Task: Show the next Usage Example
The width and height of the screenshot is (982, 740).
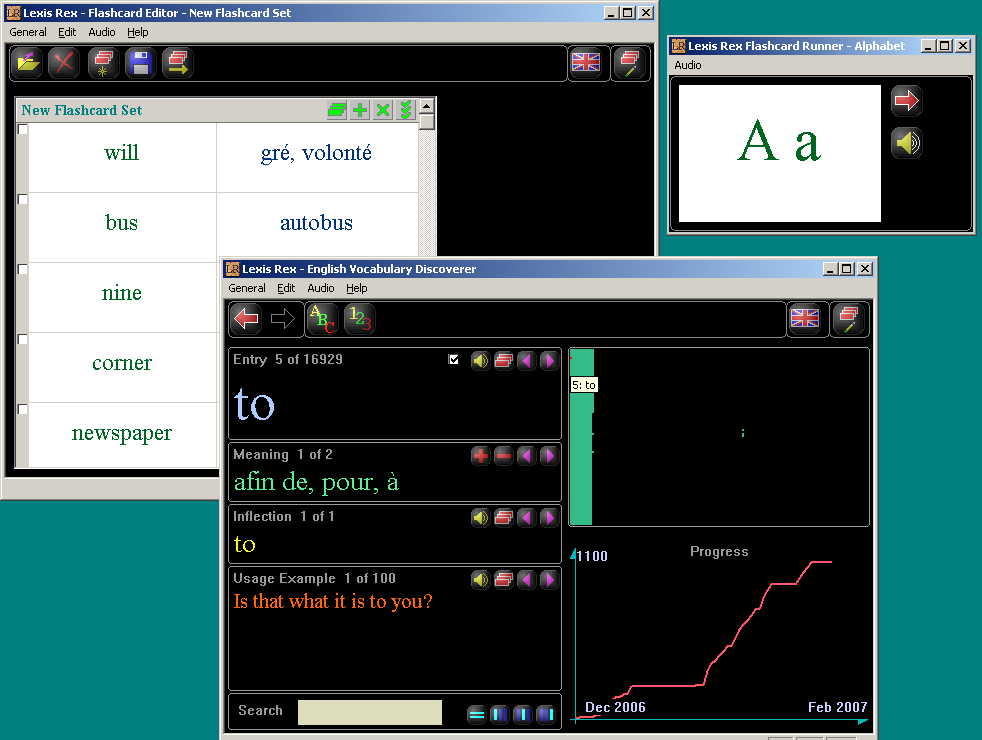Action: (x=549, y=580)
